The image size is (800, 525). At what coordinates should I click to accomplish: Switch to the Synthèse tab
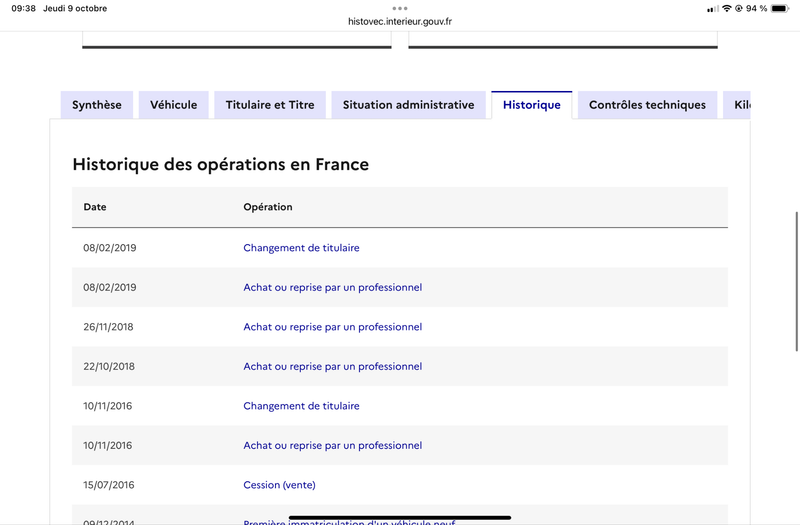point(97,105)
